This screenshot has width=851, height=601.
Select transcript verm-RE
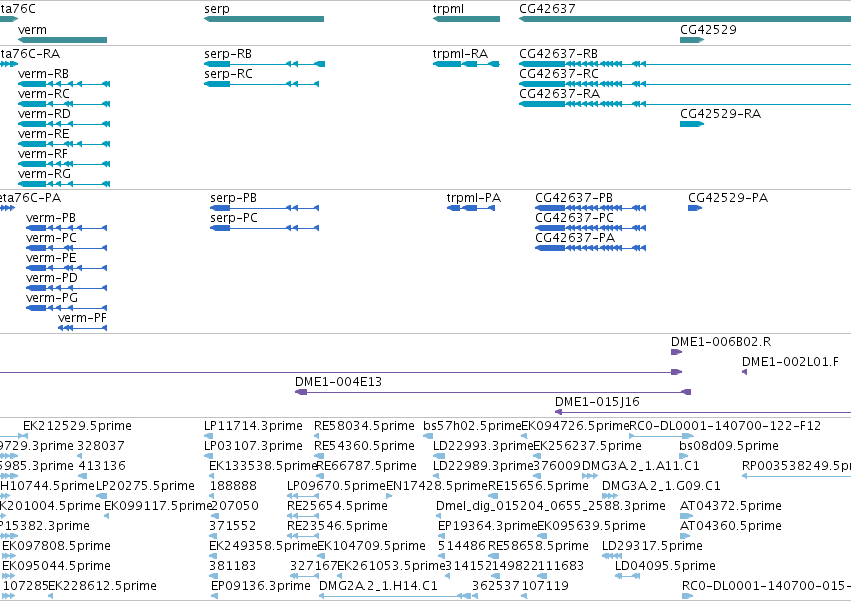pos(43,134)
